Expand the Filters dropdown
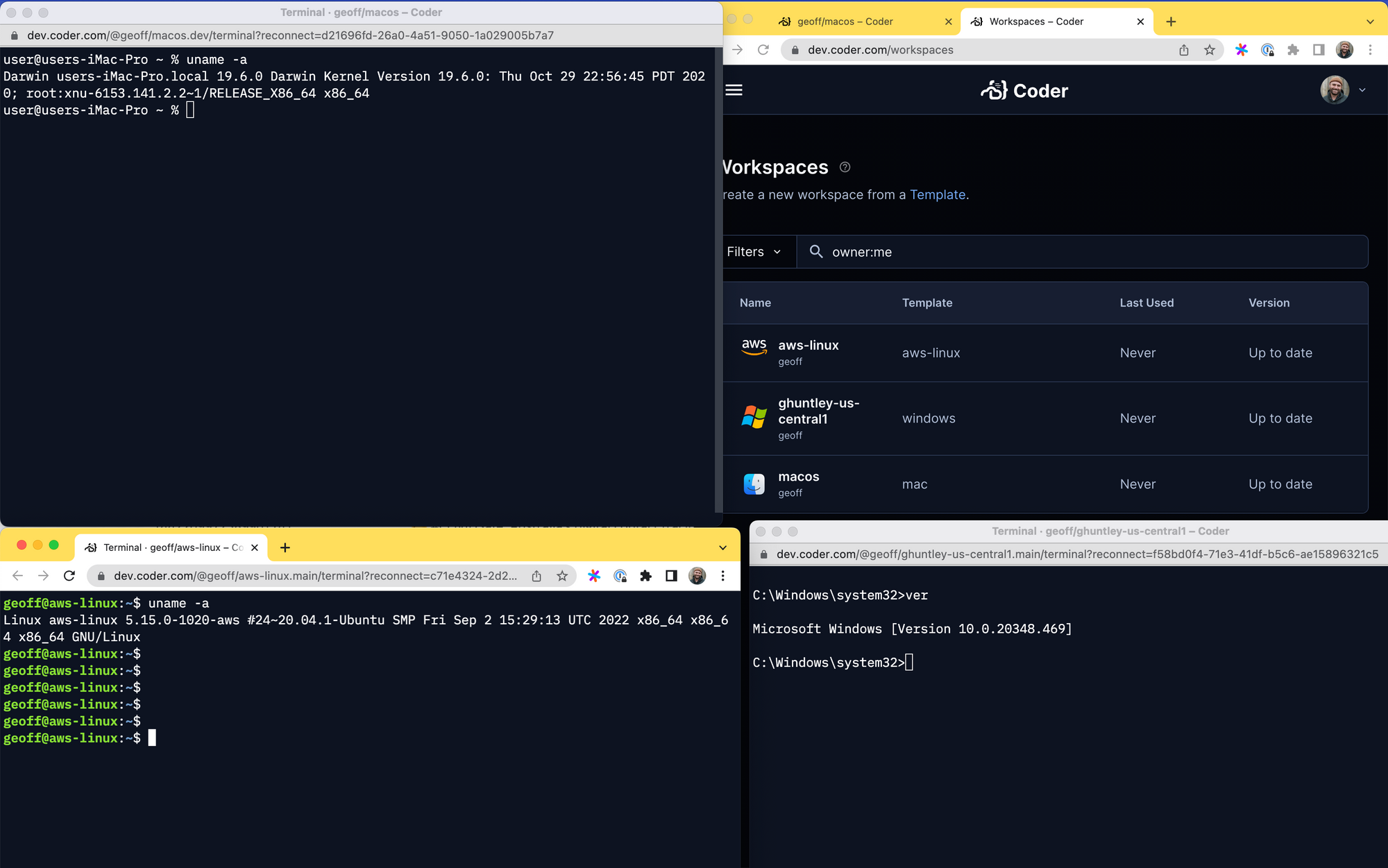 (x=754, y=252)
